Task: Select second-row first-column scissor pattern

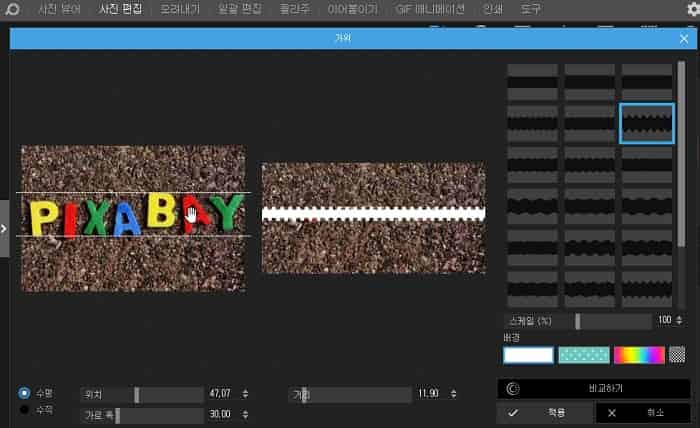Action: pyautogui.click(x=533, y=124)
